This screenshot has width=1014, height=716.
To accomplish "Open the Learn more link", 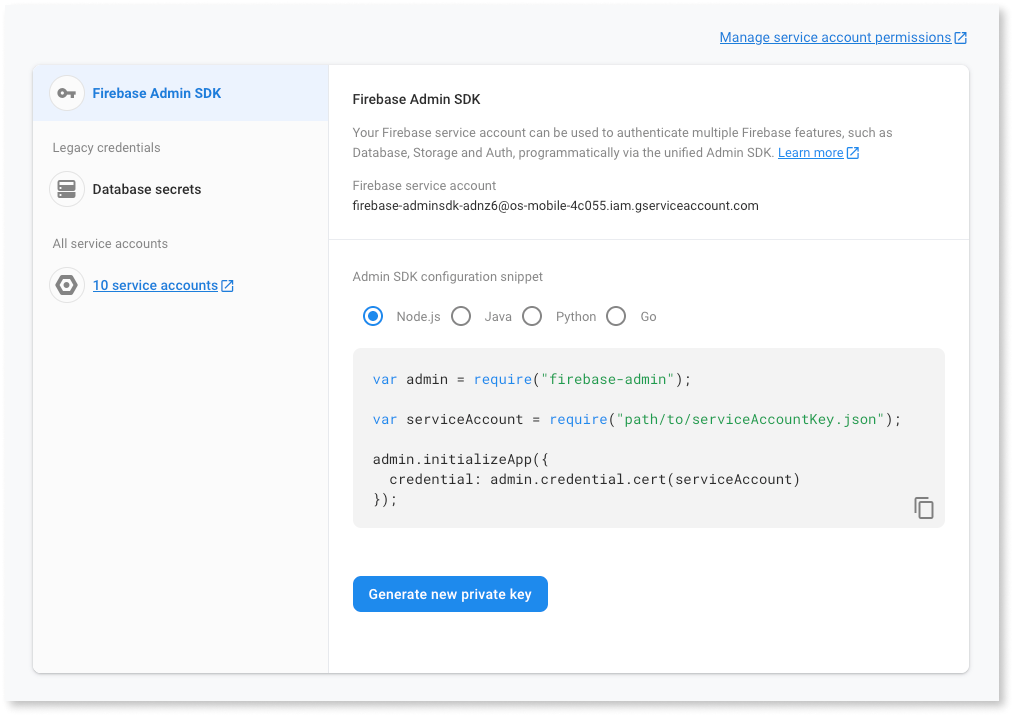I will click(812, 152).
